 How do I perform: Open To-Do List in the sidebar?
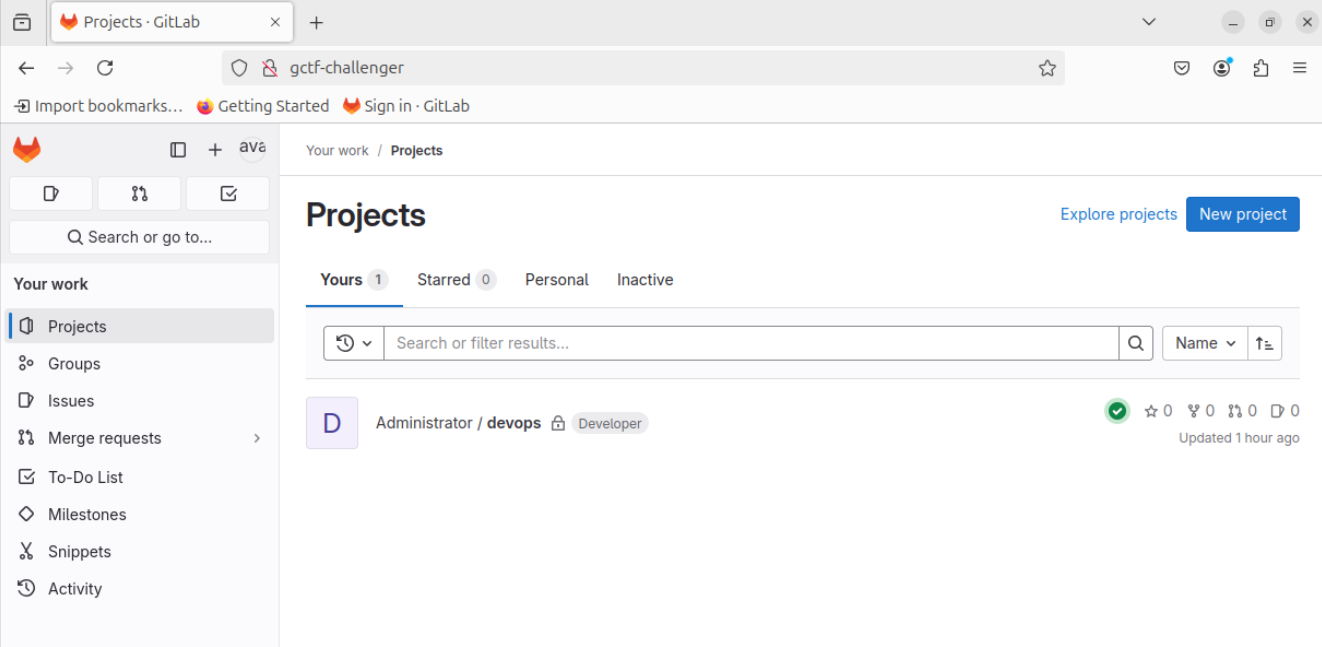(x=140, y=477)
